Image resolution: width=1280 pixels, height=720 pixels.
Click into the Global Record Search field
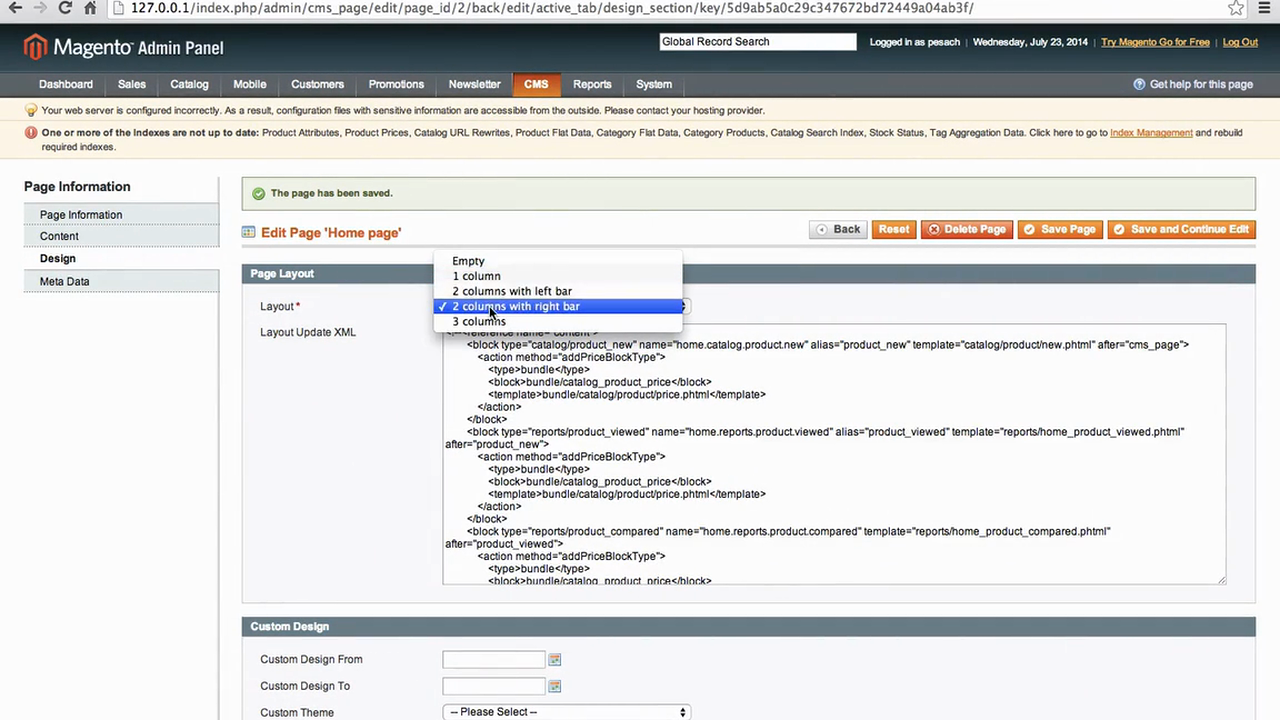757,41
